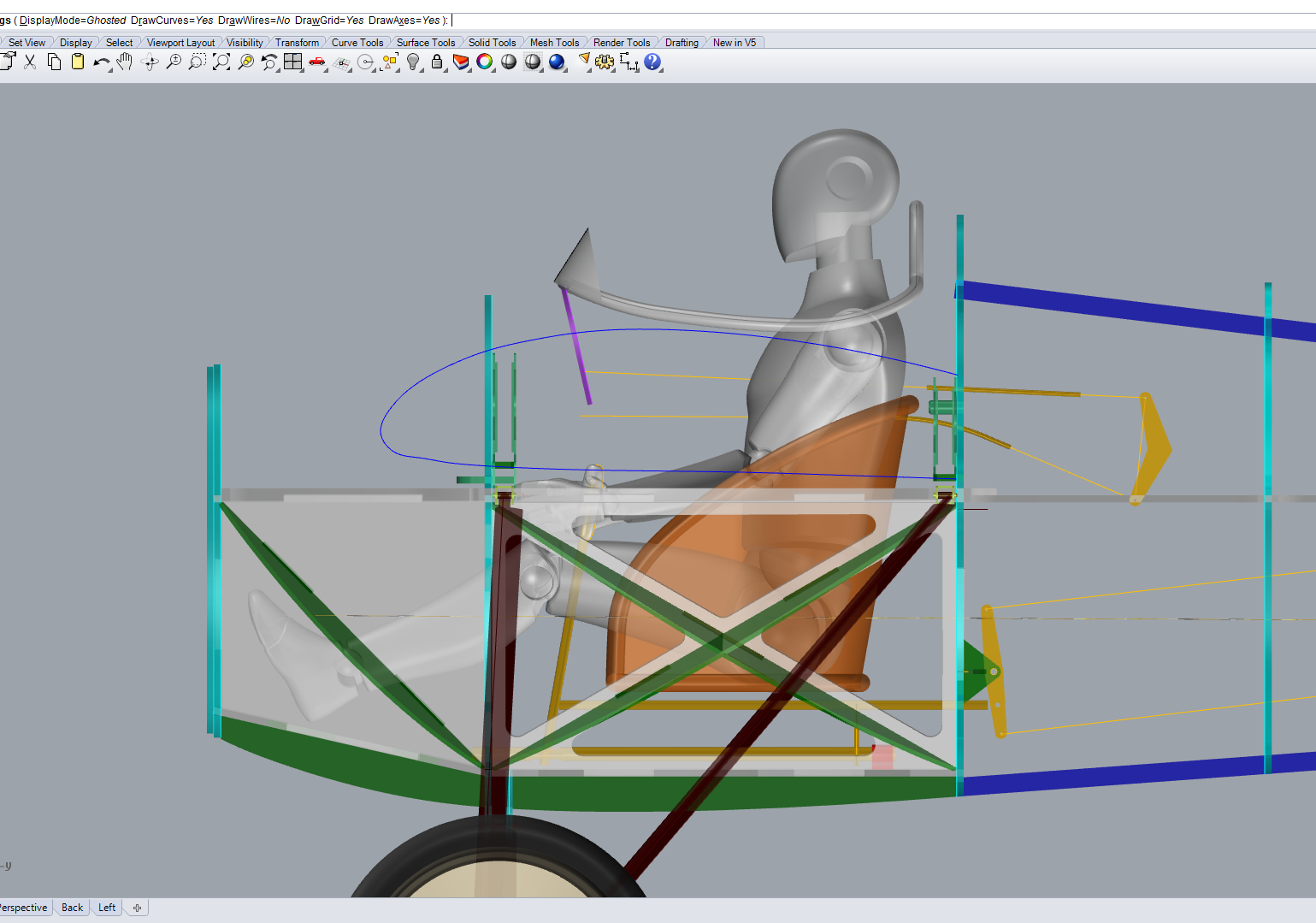Click the Undo View Change icon
This screenshot has height=923, width=1316.
click(x=269, y=62)
